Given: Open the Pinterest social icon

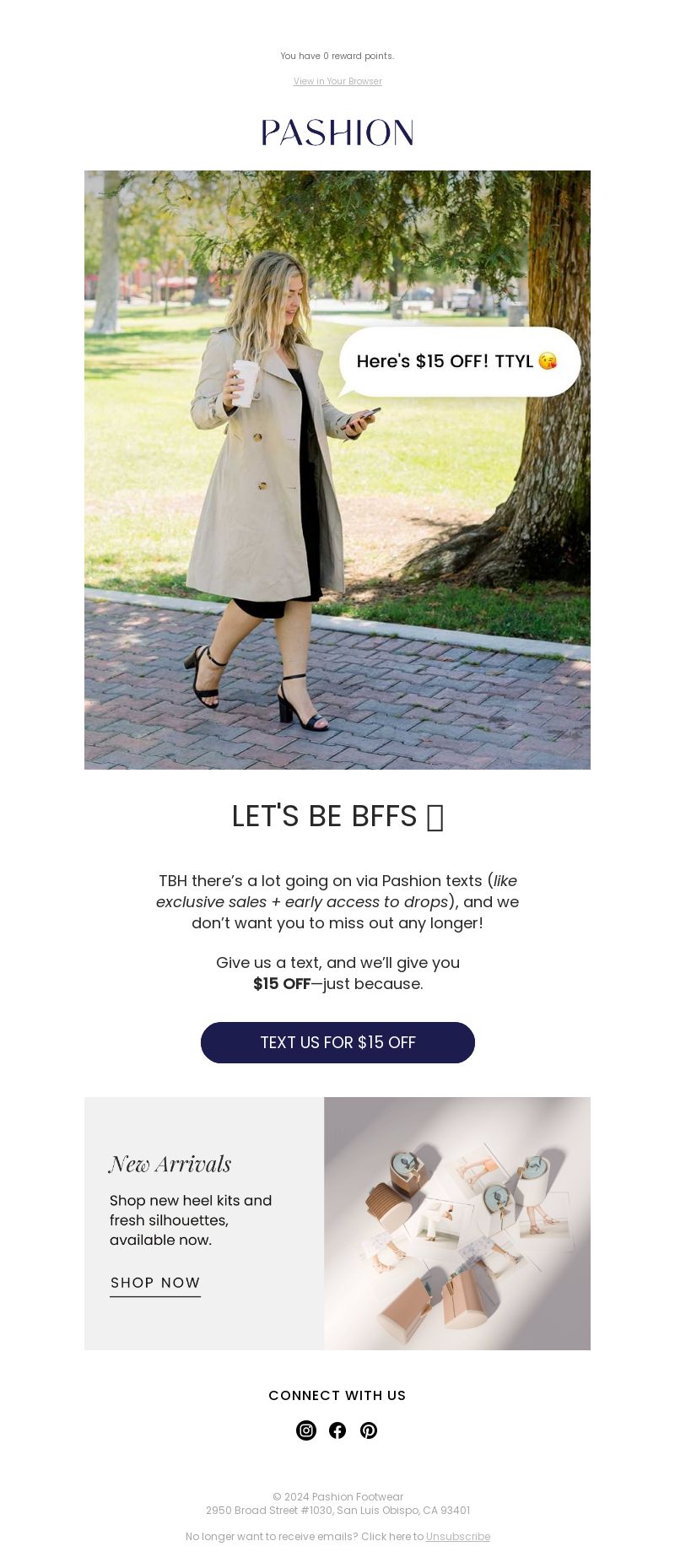Looking at the screenshot, I should coord(369,1430).
